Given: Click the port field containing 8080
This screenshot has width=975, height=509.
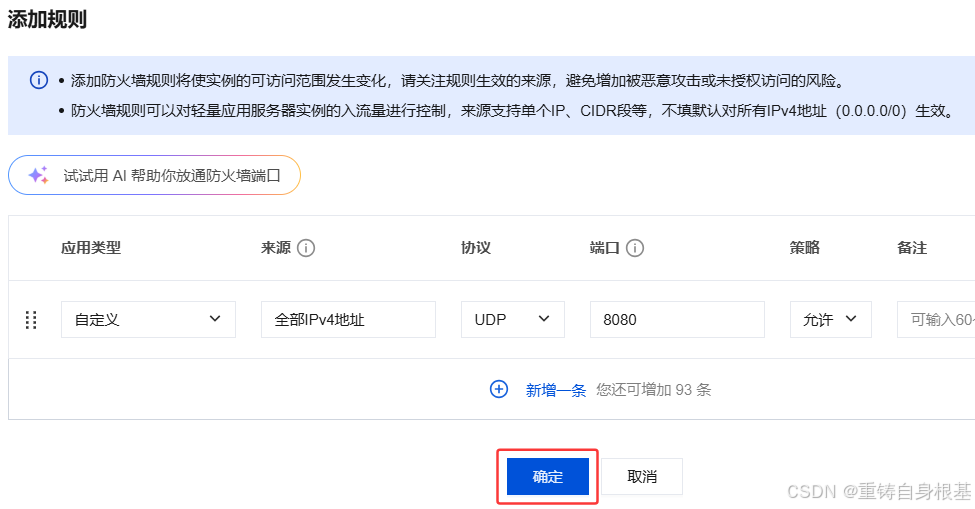Looking at the screenshot, I should pyautogui.click(x=677, y=320).
